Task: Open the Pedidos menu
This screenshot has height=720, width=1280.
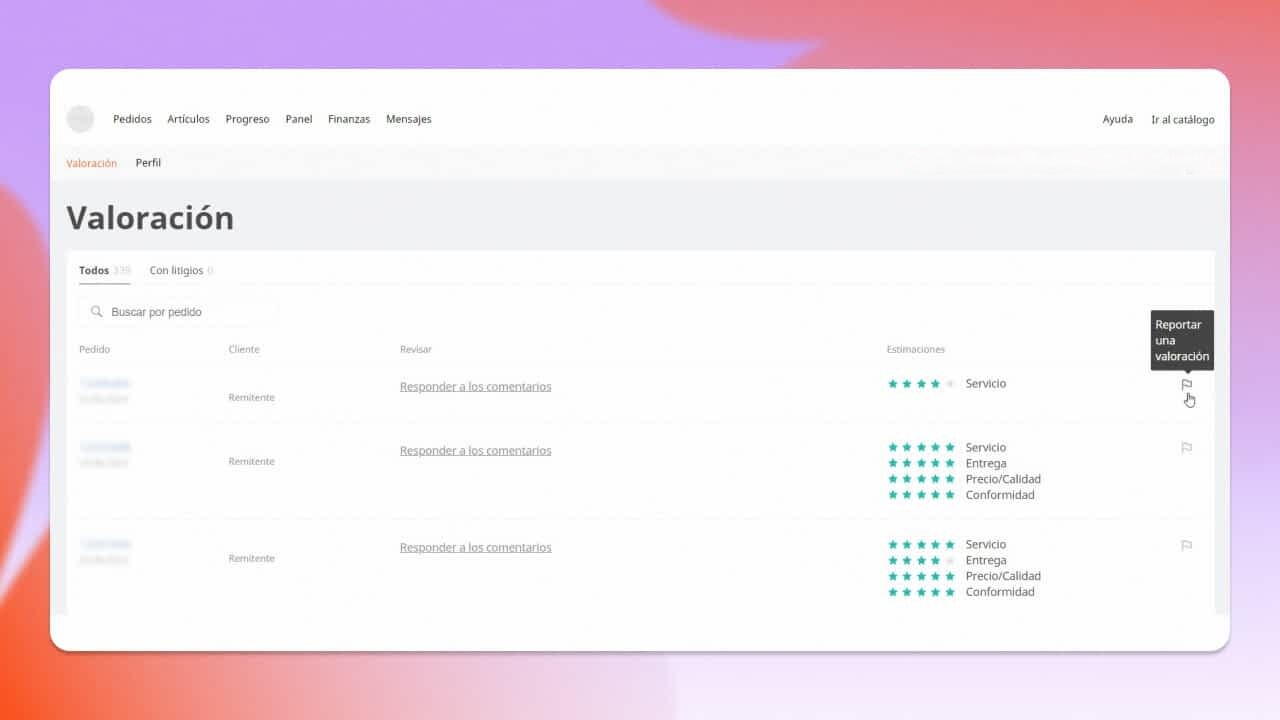Action: (x=132, y=119)
